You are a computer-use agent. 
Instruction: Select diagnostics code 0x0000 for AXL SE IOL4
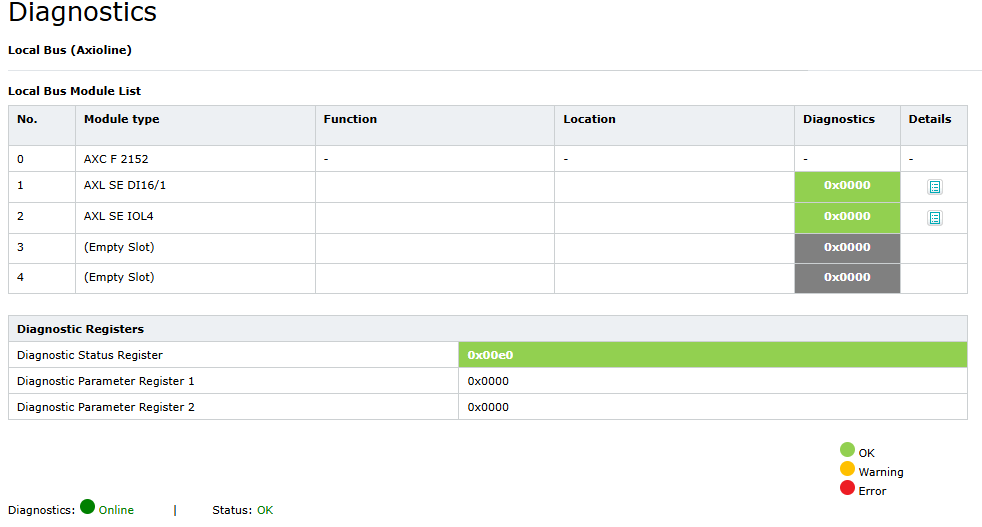pos(847,217)
